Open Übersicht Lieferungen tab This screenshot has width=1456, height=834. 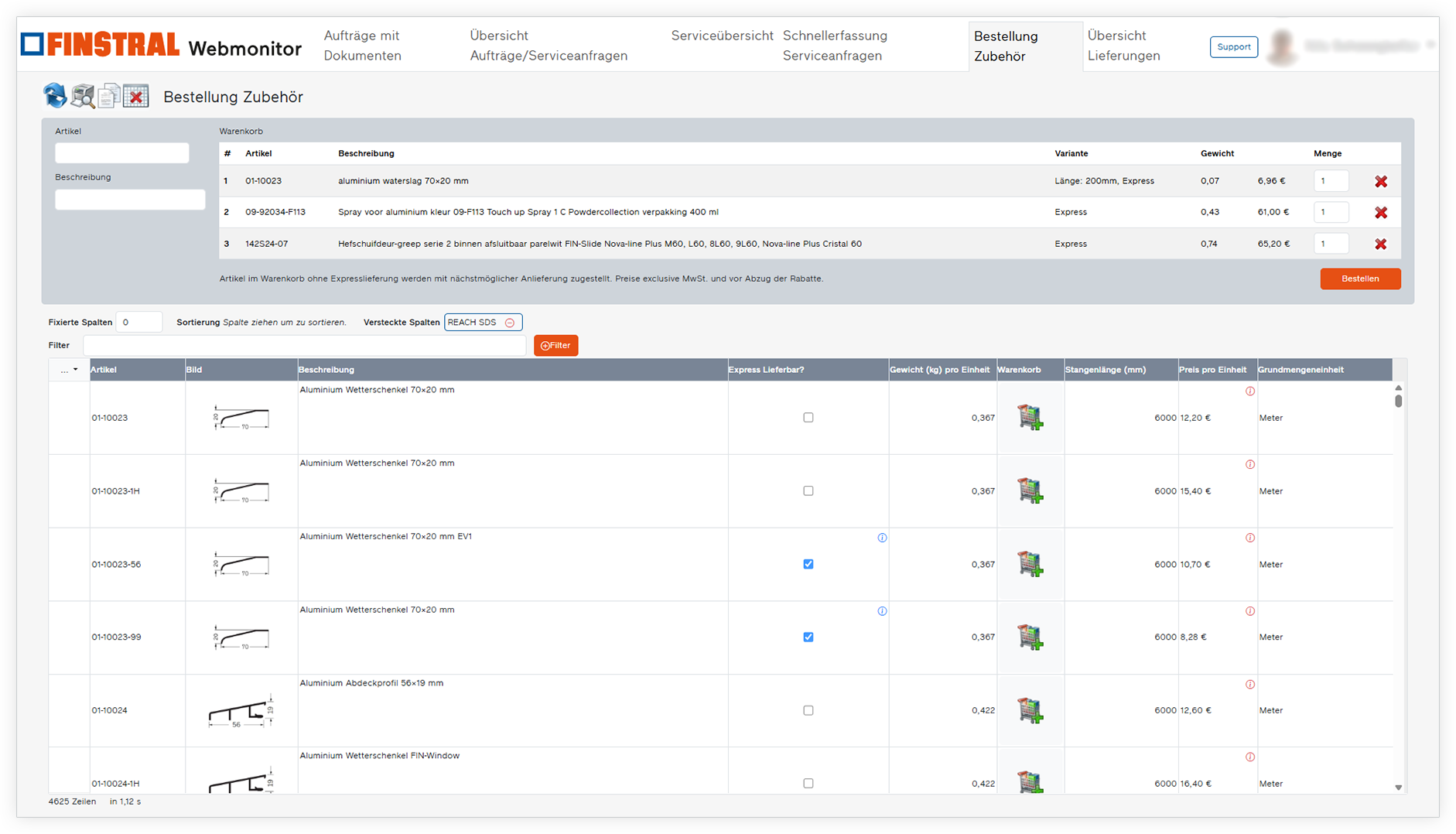(x=1123, y=46)
